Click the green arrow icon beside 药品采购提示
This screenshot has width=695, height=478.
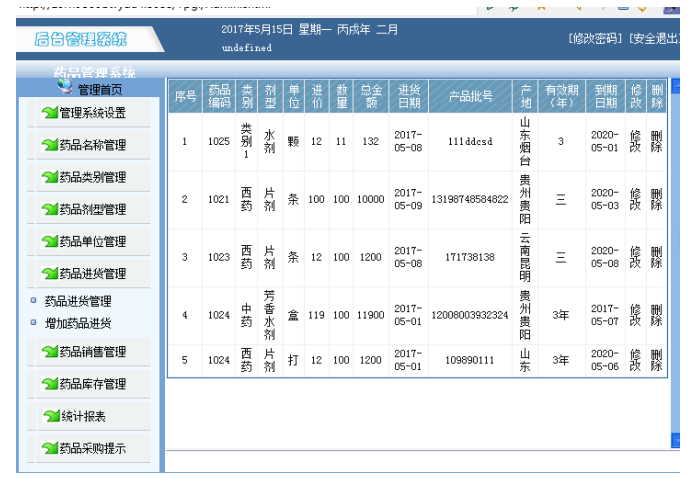(x=50, y=448)
